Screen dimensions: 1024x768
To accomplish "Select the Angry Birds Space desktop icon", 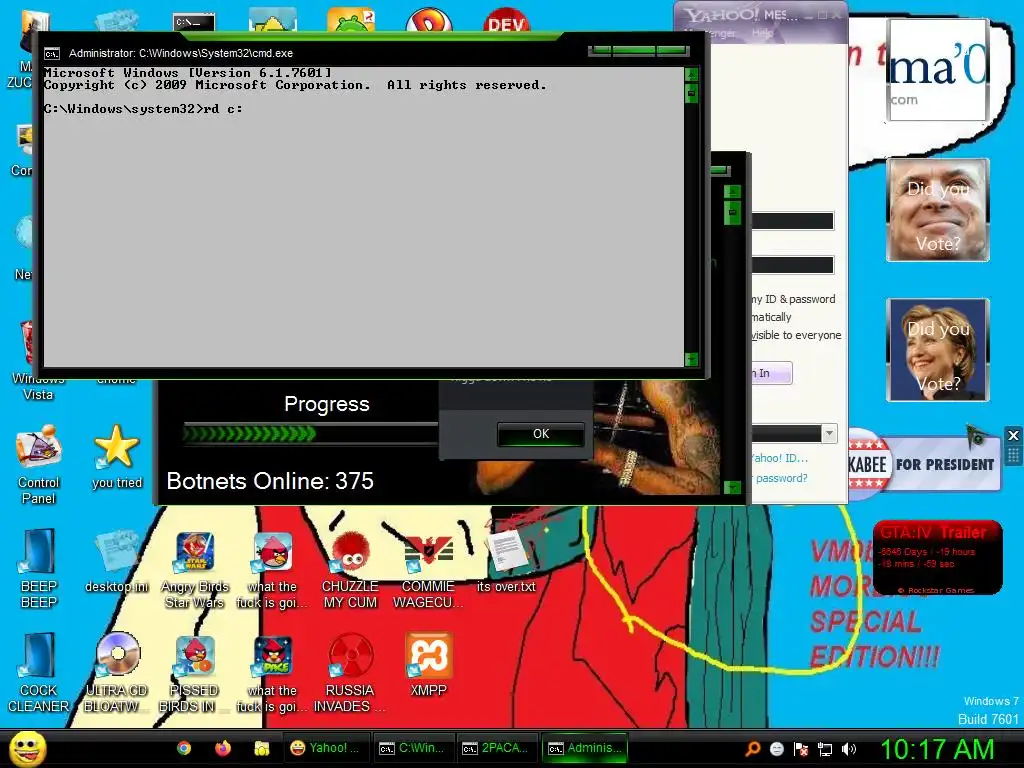I will coord(272,673).
